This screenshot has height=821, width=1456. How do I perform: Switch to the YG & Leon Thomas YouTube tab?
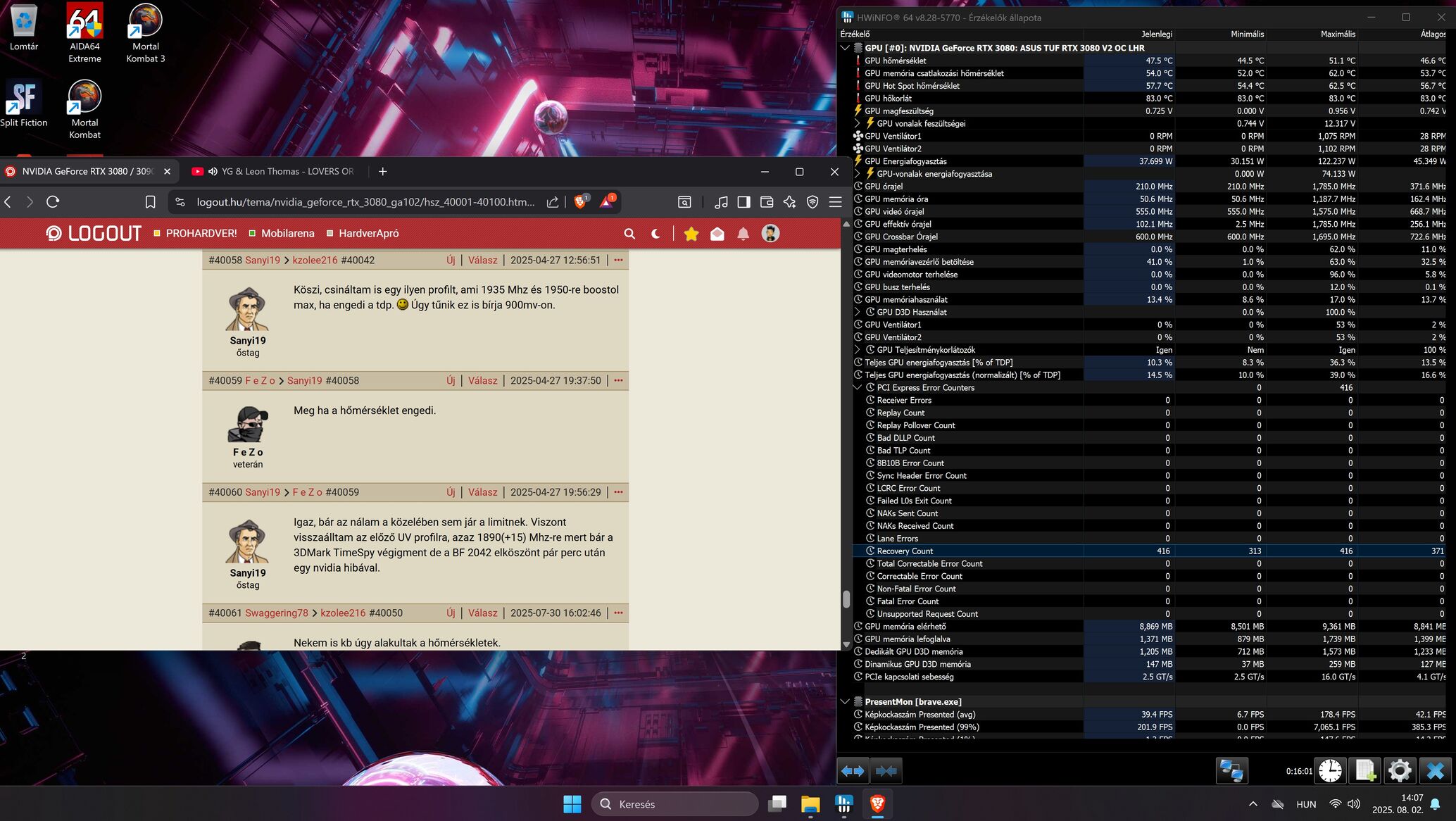coord(275,172)
